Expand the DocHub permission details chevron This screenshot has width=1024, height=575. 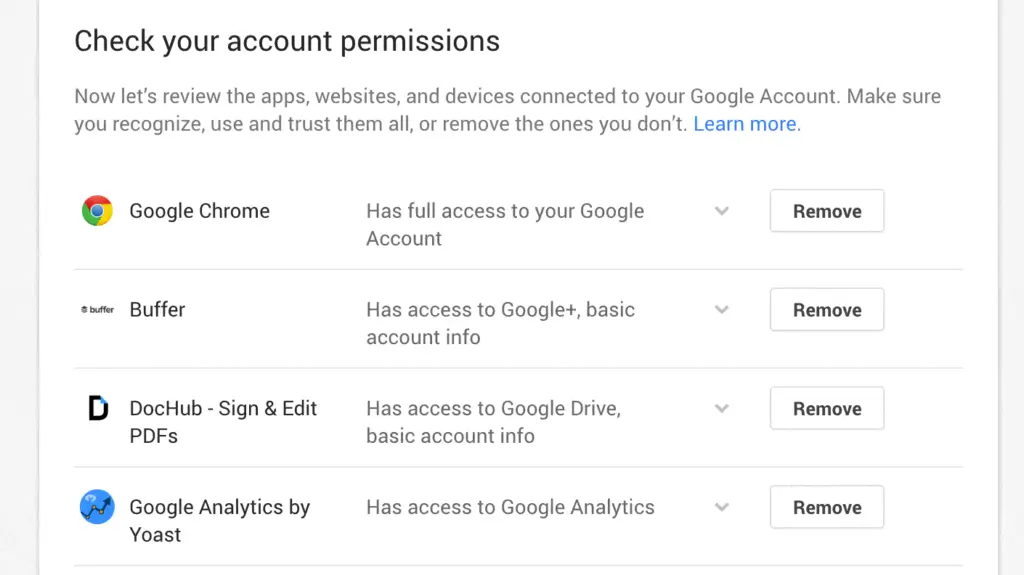pos(722,409)
